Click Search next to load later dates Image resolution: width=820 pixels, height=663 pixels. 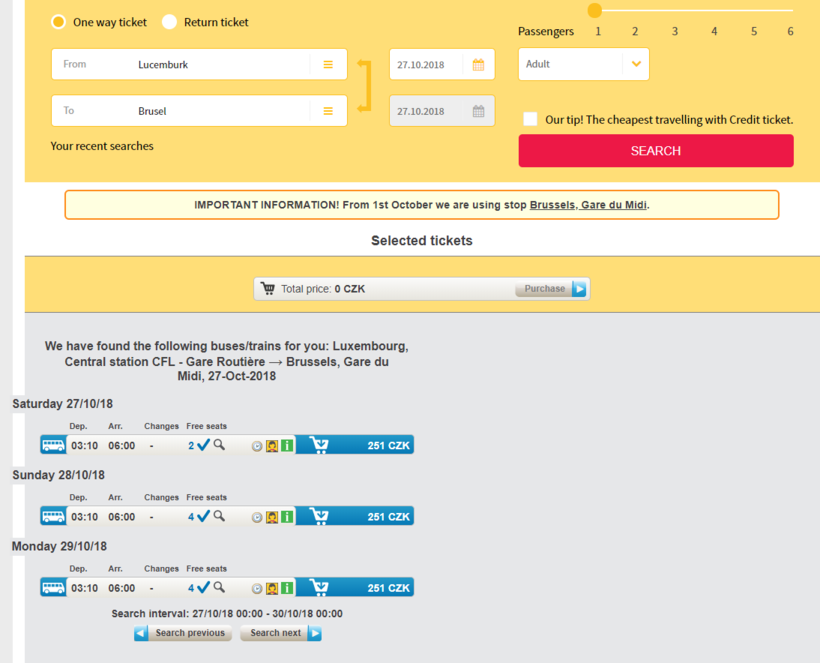click(281, 633)
